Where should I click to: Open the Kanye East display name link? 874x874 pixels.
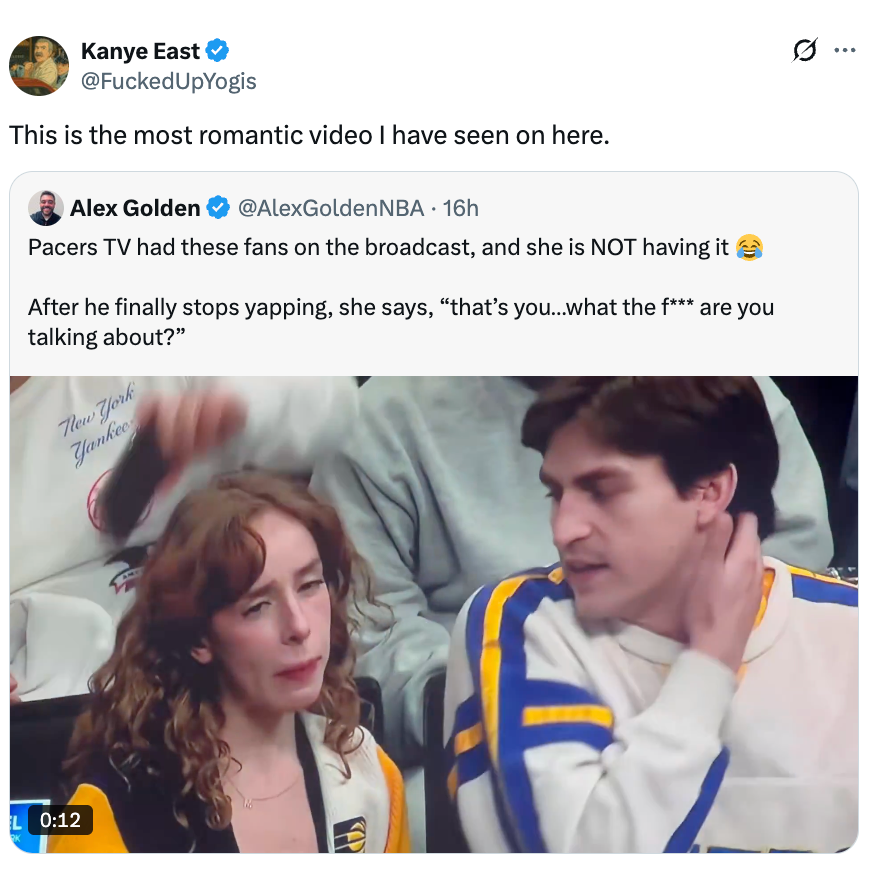click(x=140, y=51)
